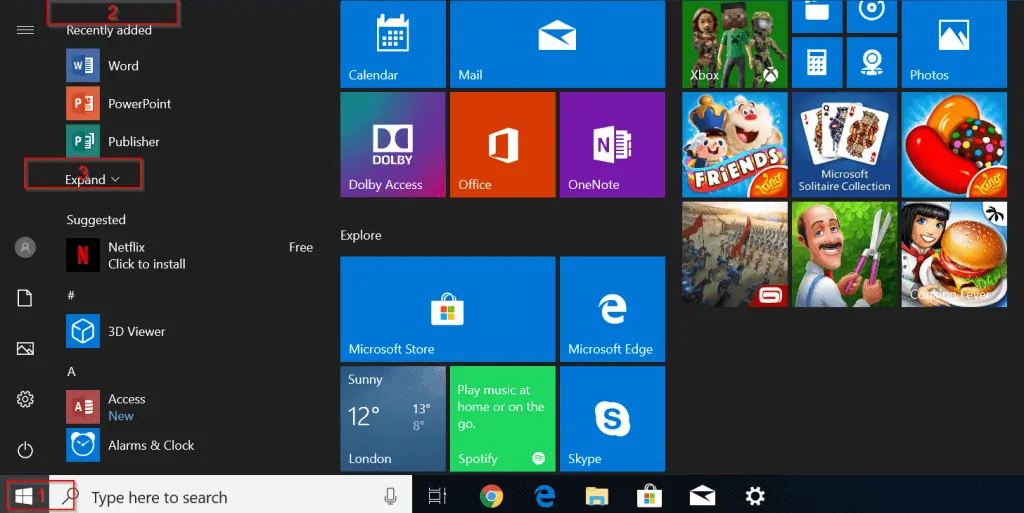Open Documents from the Start side rail

click(x=25, y=298)
